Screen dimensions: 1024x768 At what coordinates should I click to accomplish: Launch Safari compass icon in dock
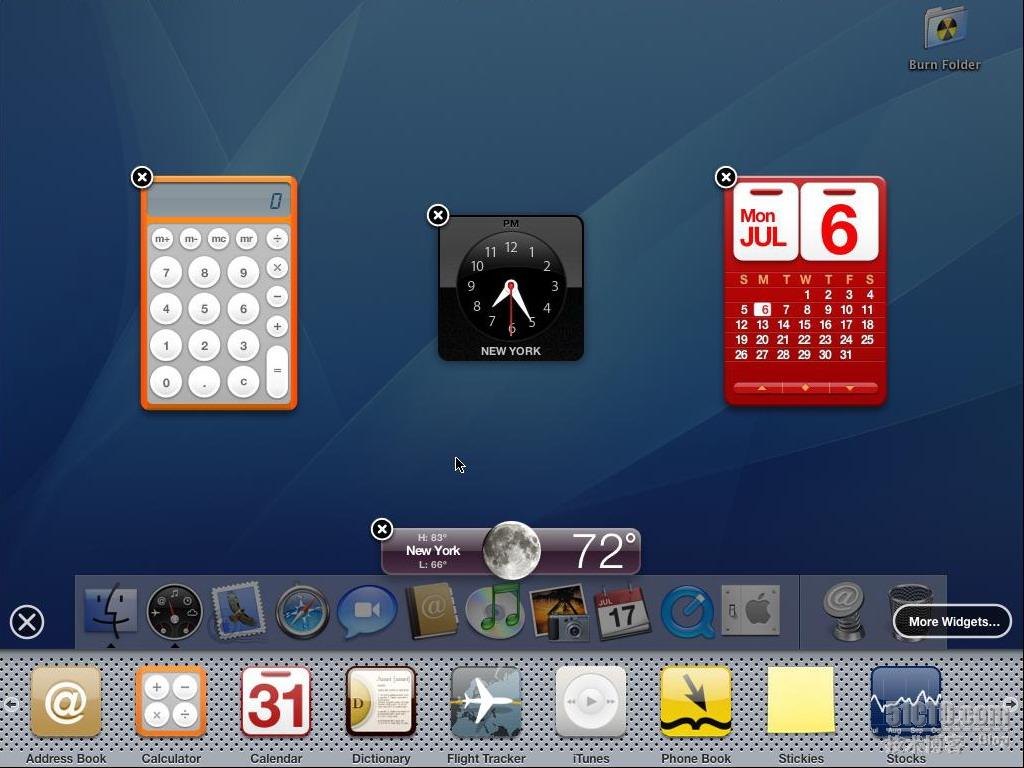point(302,612)
